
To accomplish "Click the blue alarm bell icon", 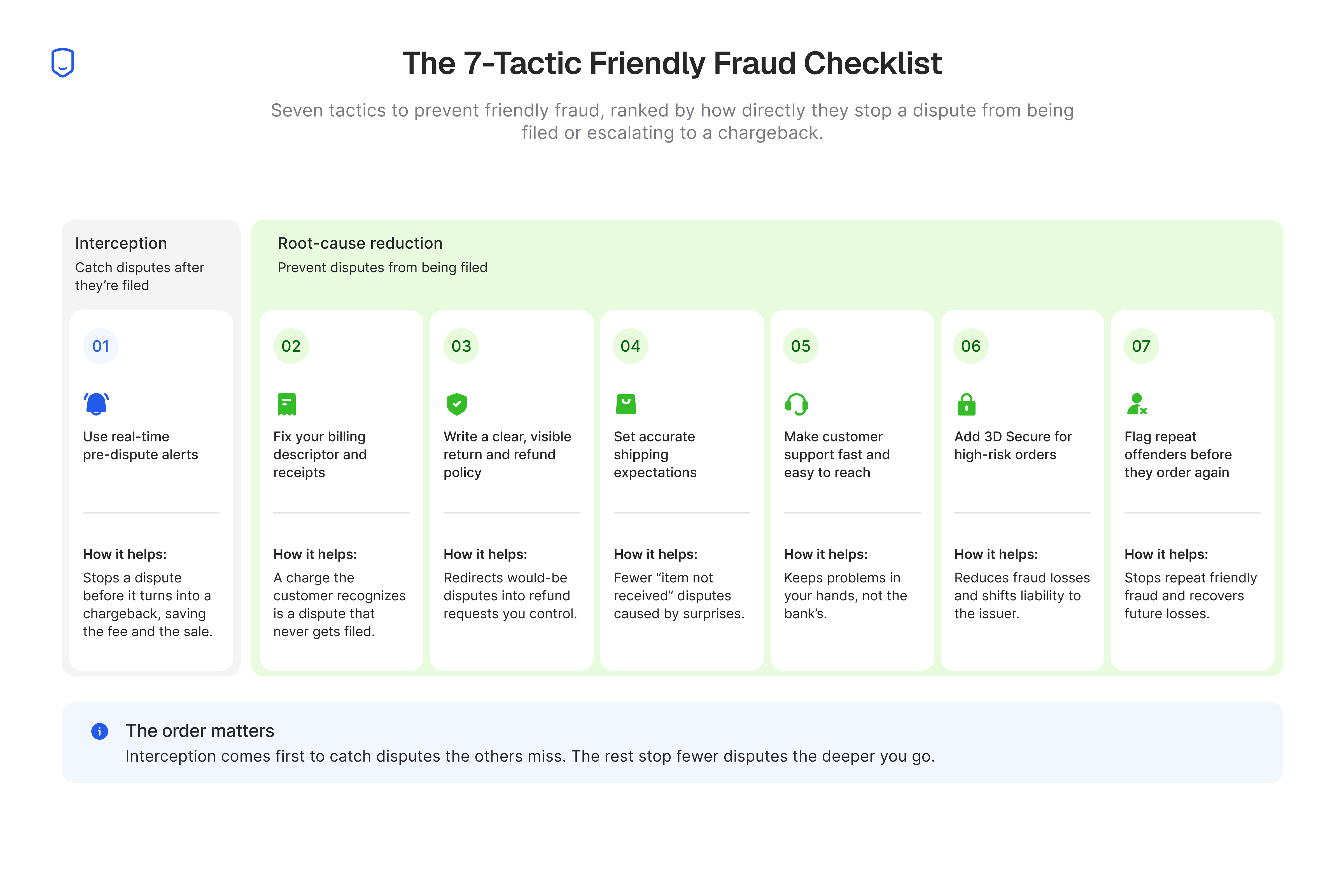I will click(96, 404).
